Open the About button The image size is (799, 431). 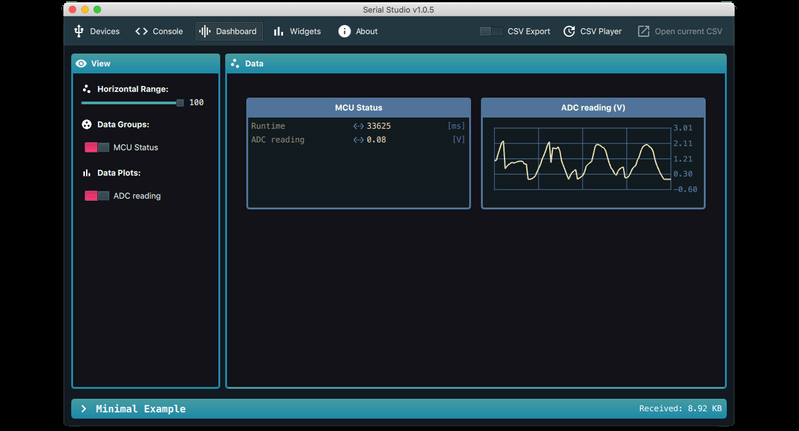click(x=357, y=32)
